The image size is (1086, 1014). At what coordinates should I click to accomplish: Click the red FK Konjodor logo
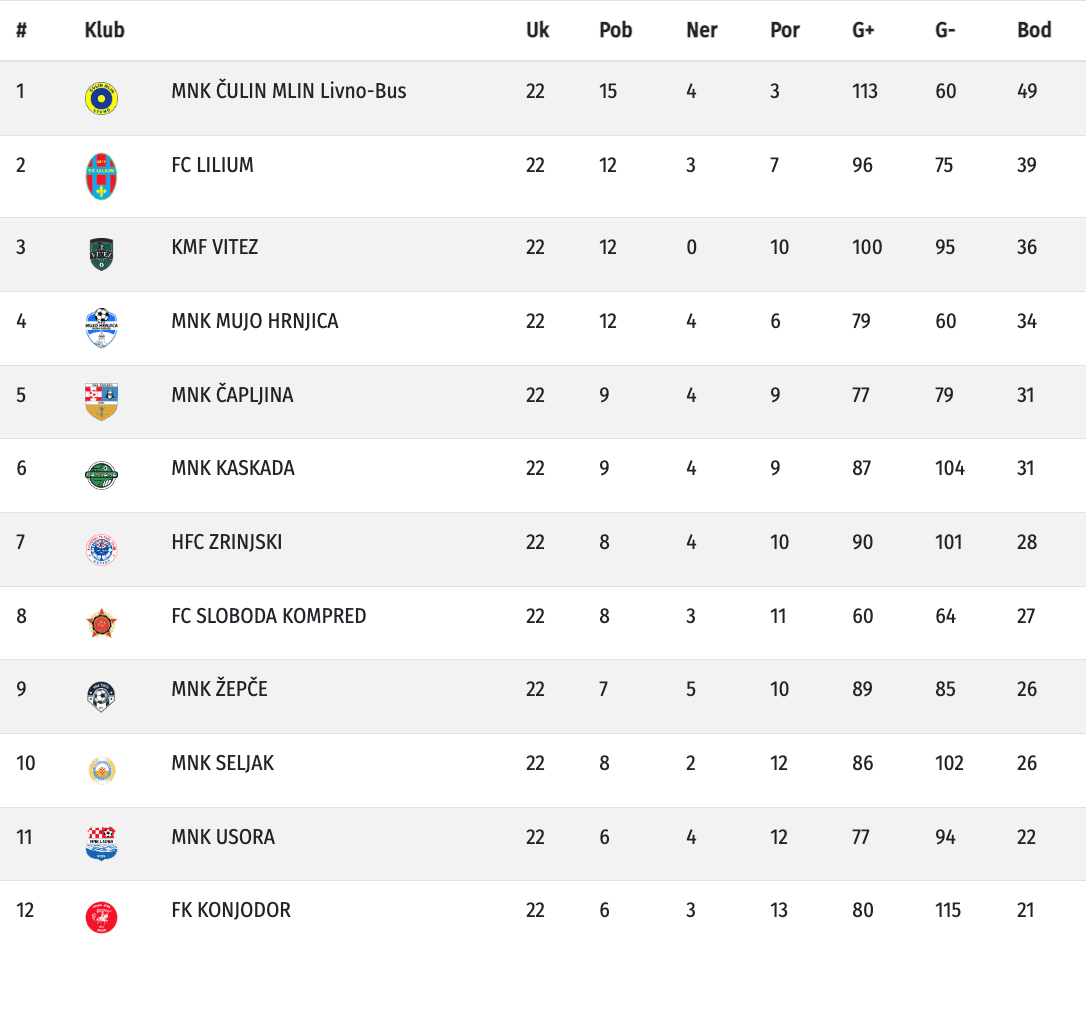(101, 917)
